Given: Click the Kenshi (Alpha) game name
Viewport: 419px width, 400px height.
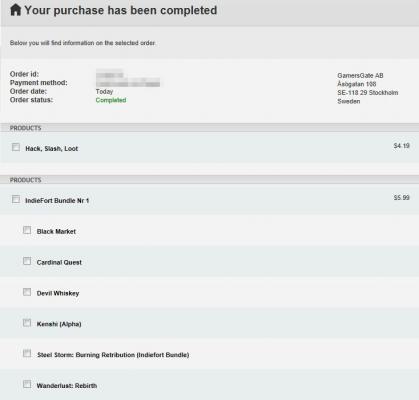Looking at the screenshot, I should point(59,324).
